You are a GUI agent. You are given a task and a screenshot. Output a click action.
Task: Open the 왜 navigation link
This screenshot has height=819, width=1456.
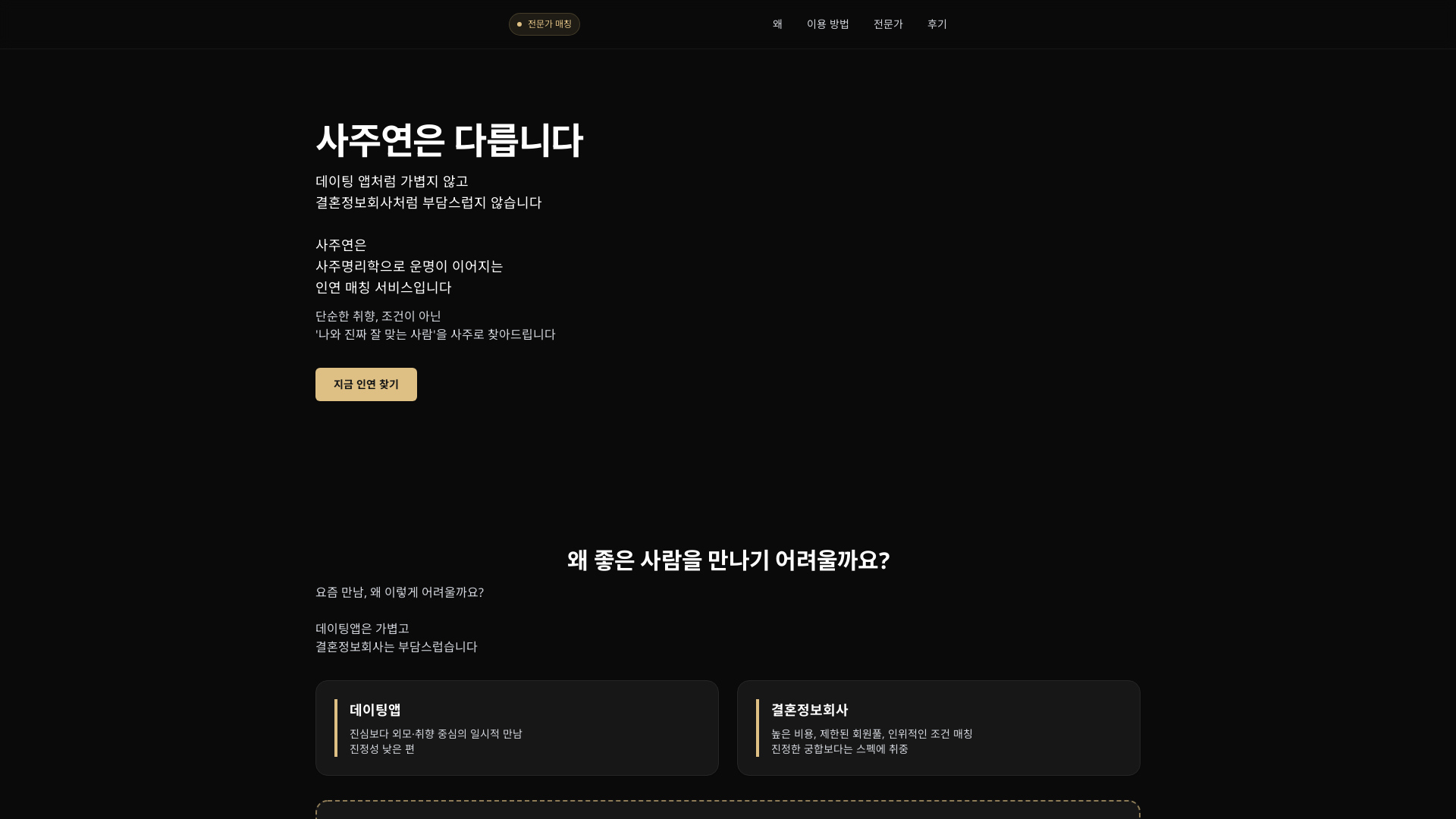coord(777,24)
